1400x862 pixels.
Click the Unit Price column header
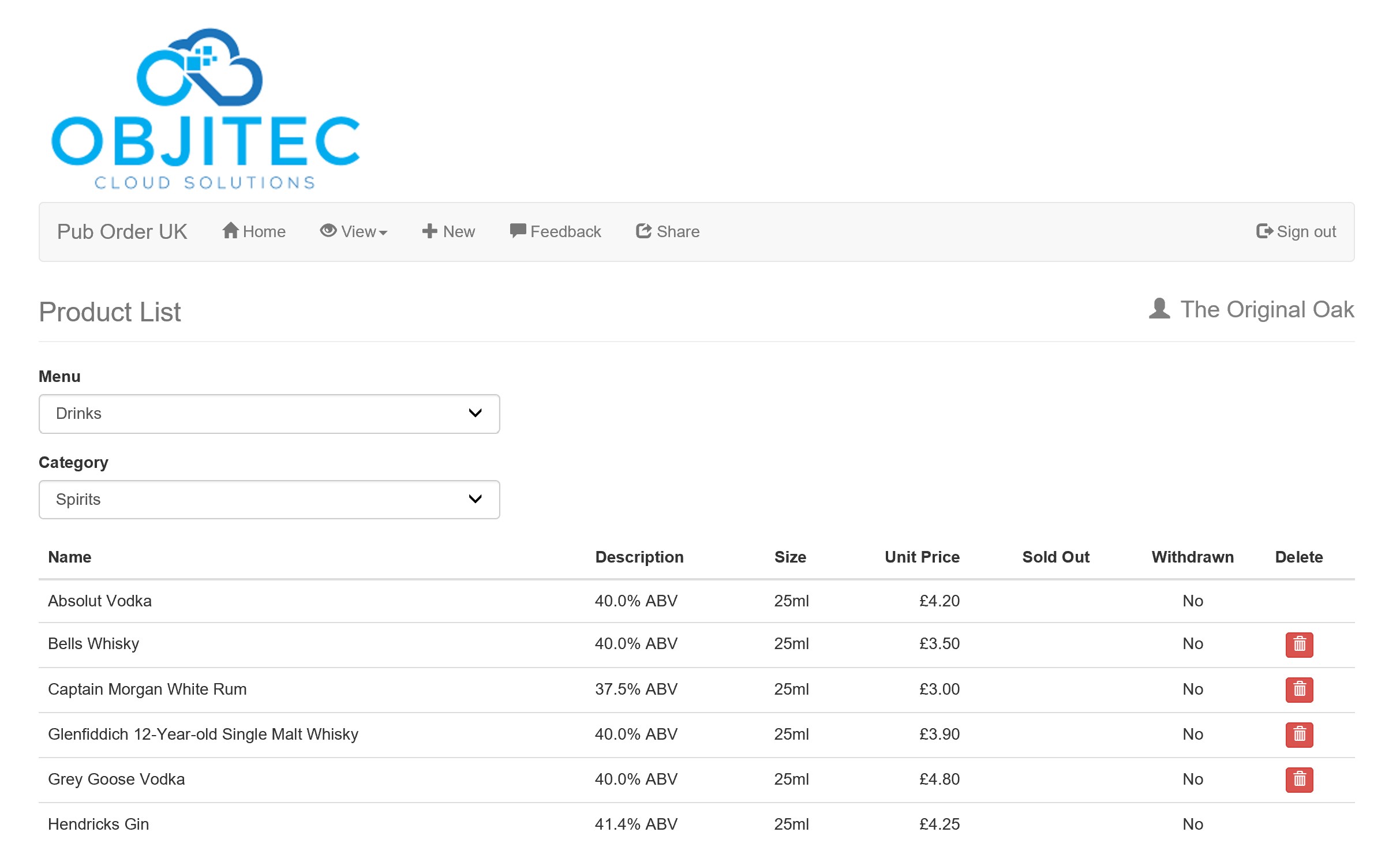point(922,557)
